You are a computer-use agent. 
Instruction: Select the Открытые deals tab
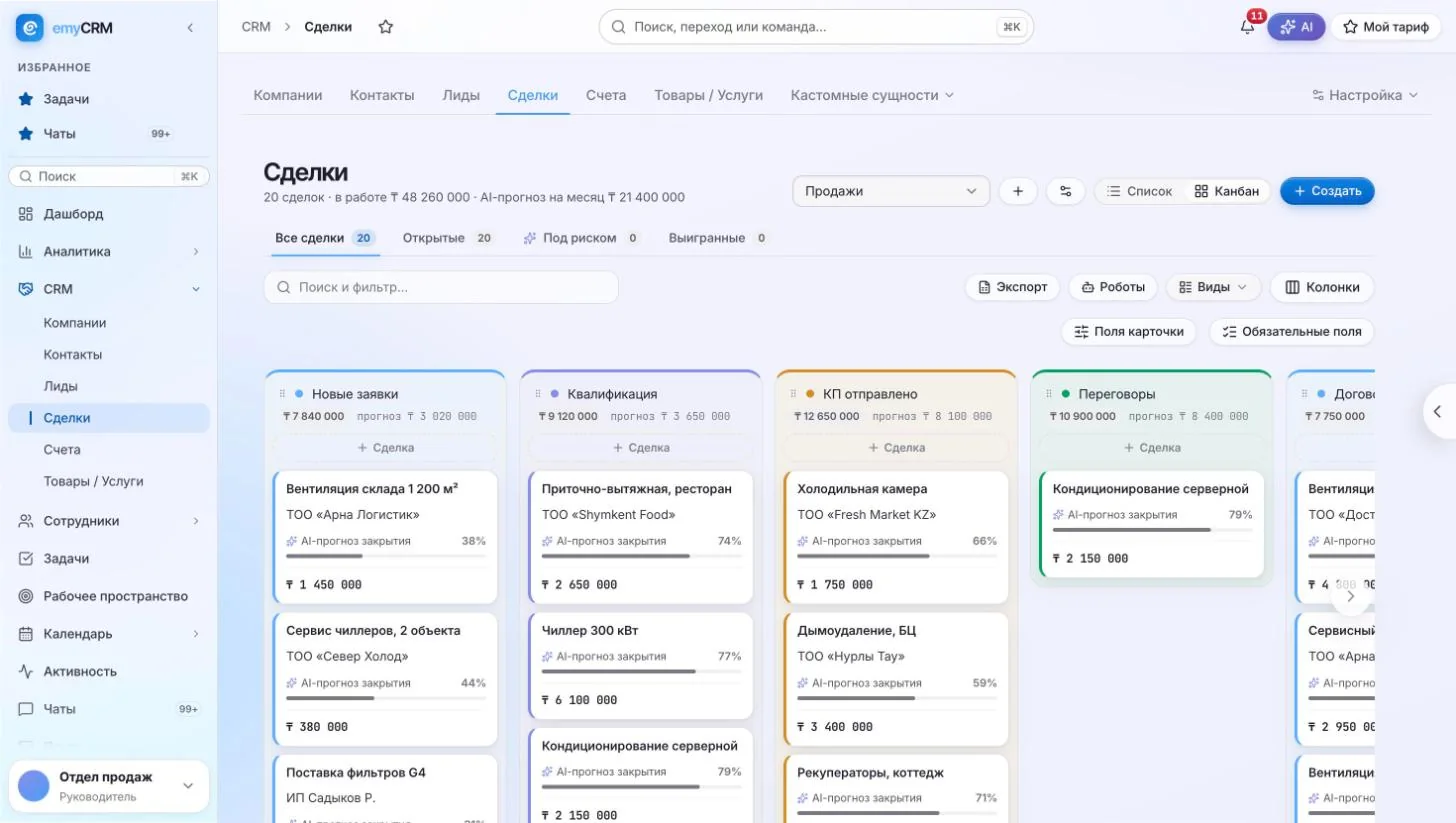tap(448, 238)
